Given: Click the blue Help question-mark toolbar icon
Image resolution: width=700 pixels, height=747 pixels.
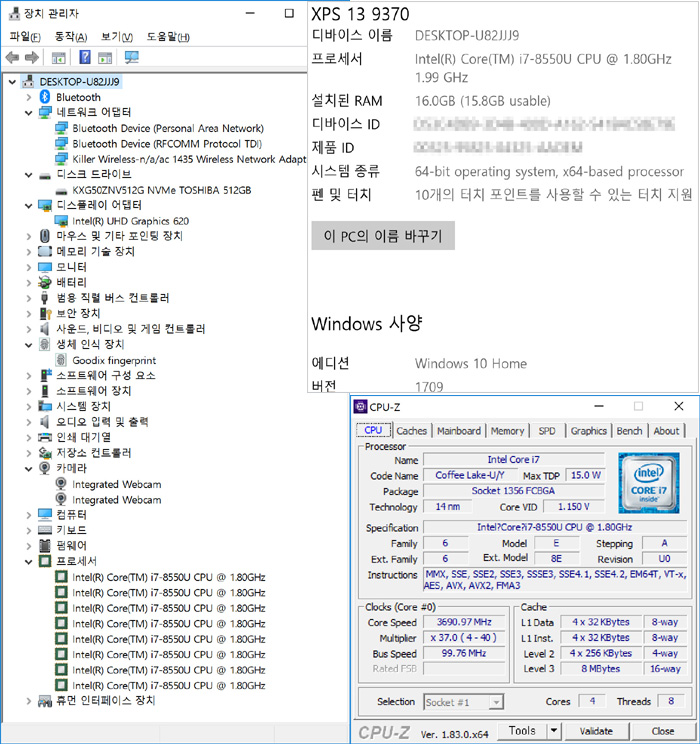Looking at the screenshot, I should pos(84,57).
